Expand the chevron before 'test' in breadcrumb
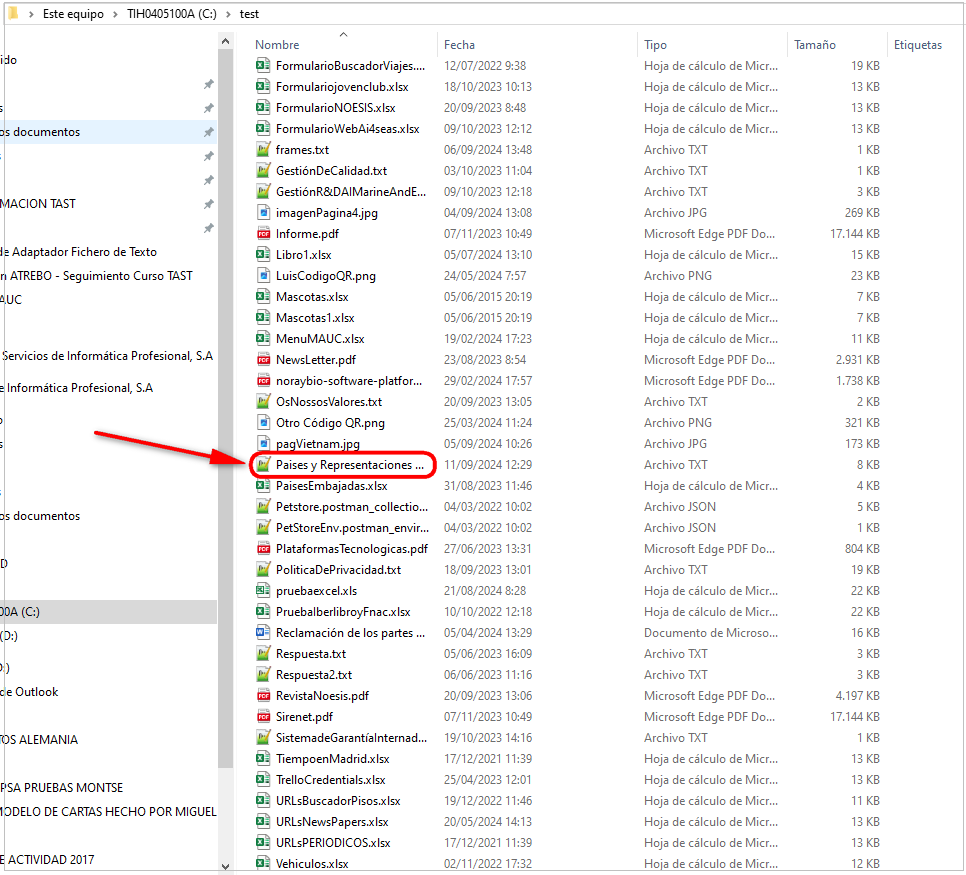966x875 pixels. [x=229, y=15]
